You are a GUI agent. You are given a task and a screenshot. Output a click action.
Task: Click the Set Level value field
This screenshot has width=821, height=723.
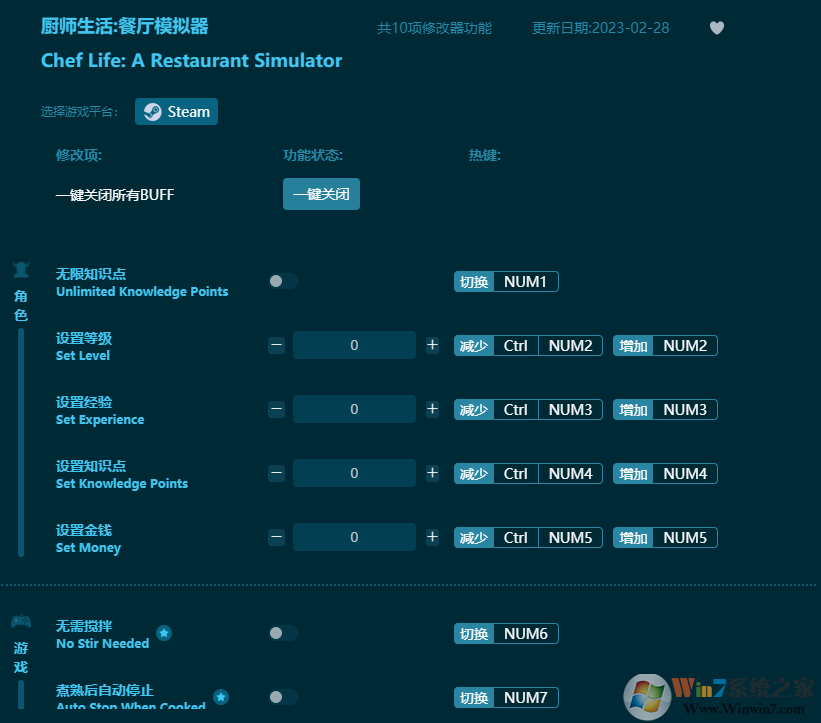(354, 345)
